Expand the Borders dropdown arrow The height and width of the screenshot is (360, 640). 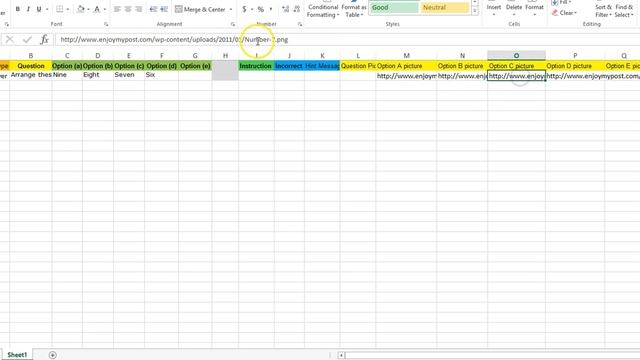tap(68, 9)
